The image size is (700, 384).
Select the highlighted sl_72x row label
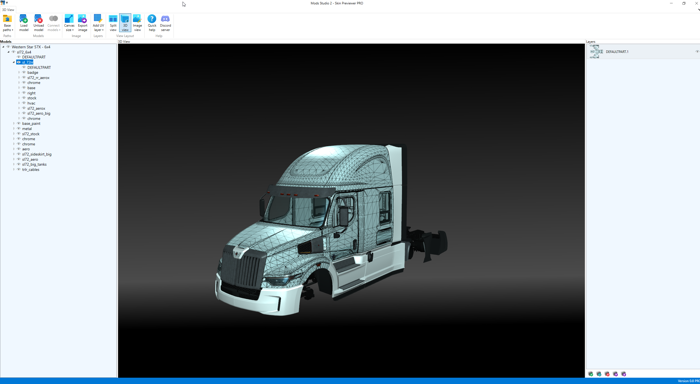27,62
